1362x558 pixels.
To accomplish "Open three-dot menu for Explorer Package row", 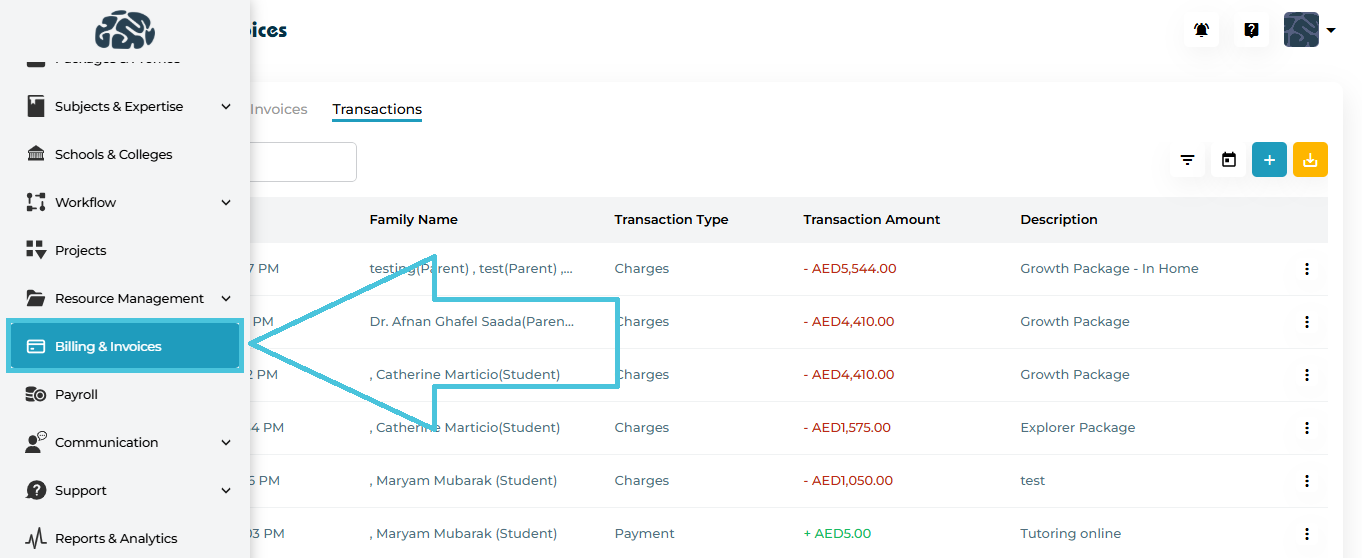I will click(1306, 428).
